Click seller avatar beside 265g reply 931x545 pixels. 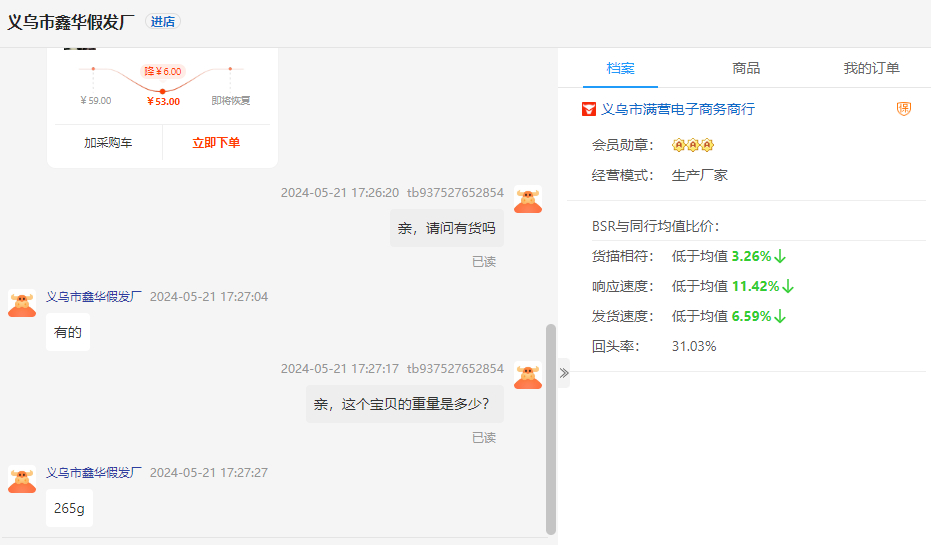22,480
